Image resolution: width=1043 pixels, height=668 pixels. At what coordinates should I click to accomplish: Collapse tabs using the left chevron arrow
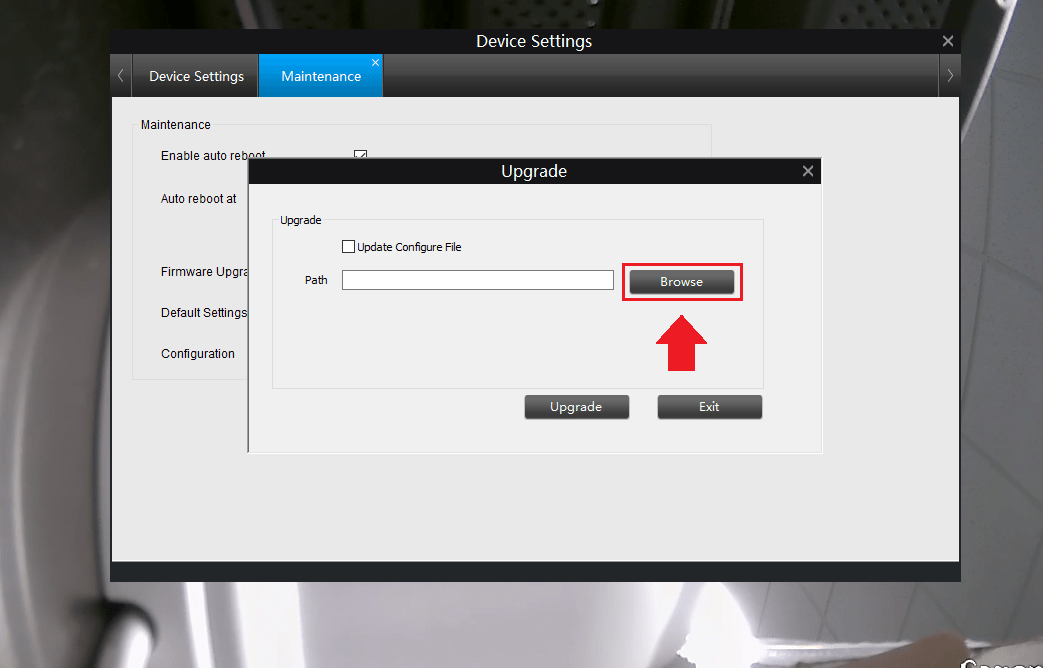tap(120, 75)
